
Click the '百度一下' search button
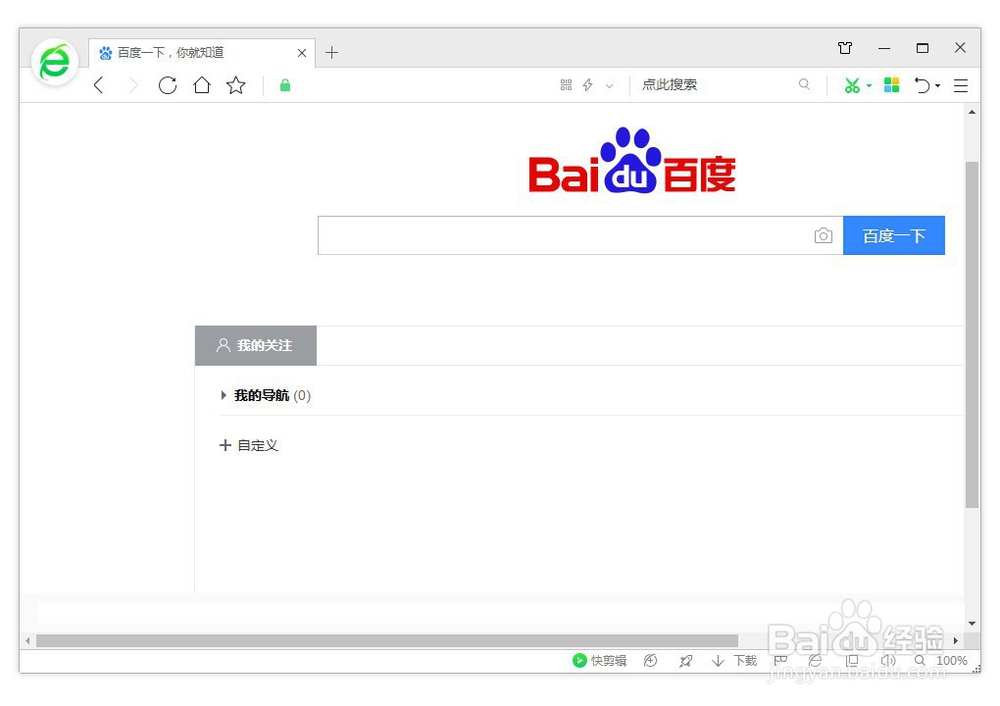point(893,235)
